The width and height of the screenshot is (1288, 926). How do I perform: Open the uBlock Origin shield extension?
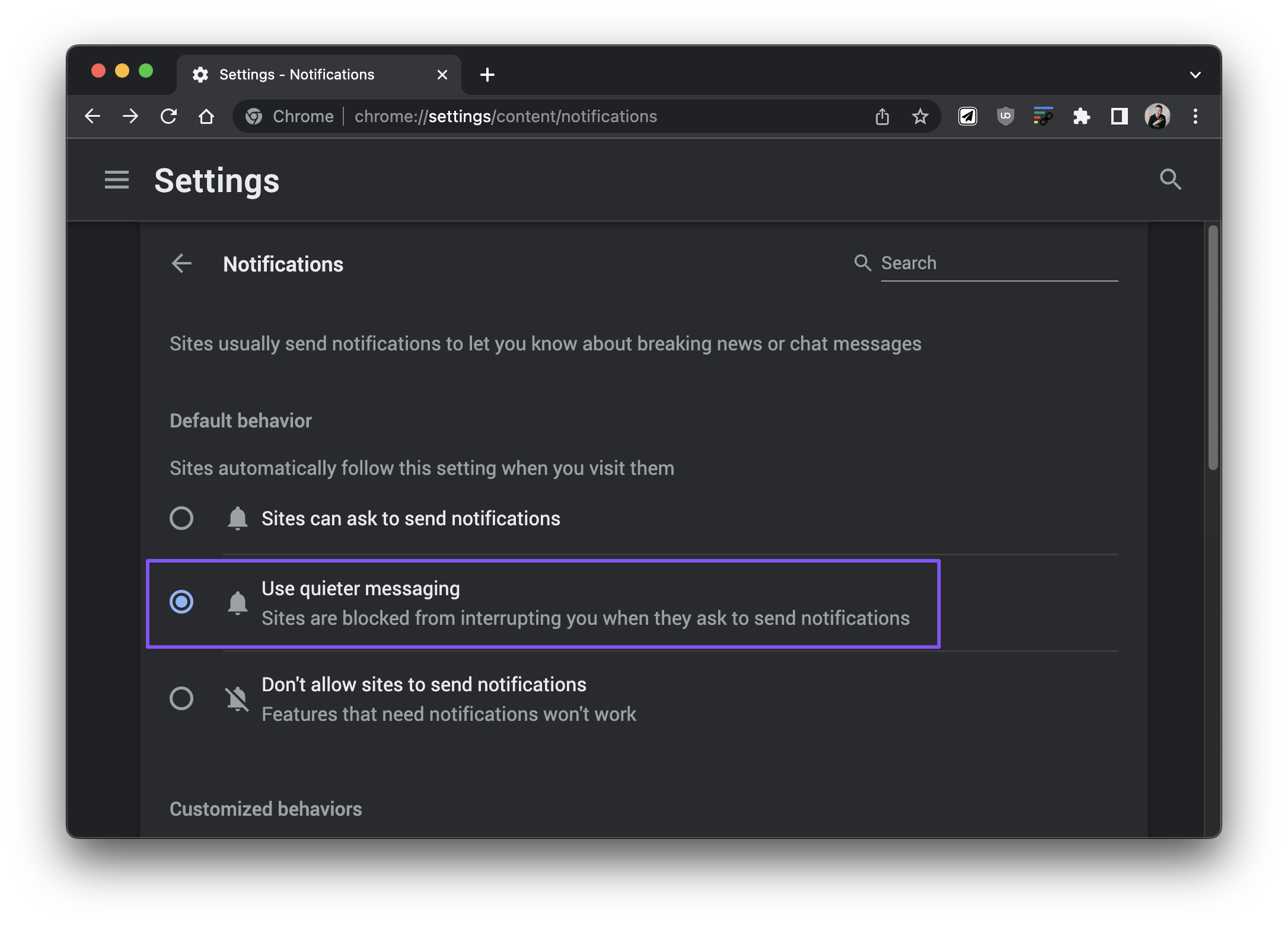[x=1005, y=116]
